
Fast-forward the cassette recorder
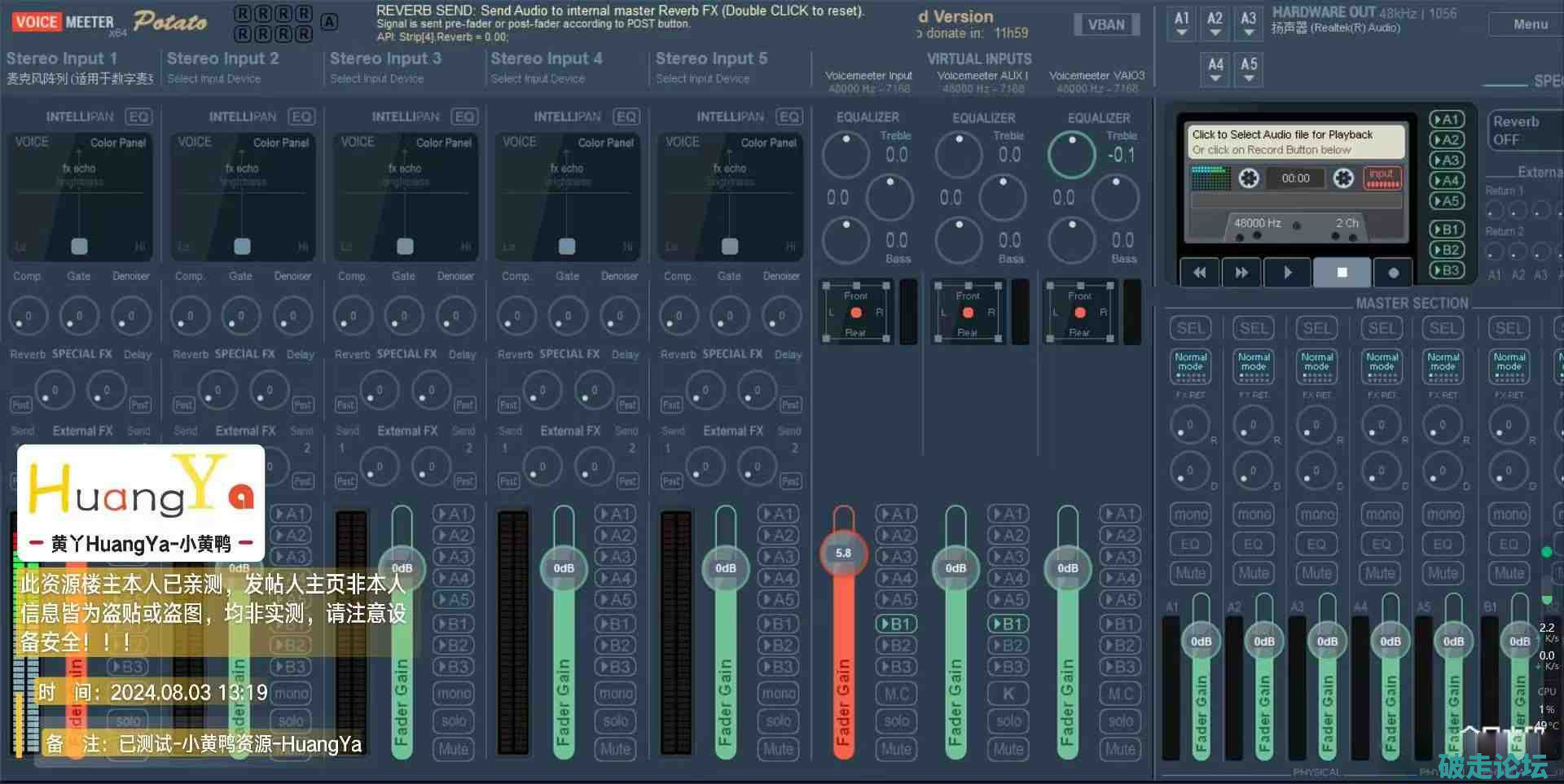pyautogui.click(x=1241, y=273)
